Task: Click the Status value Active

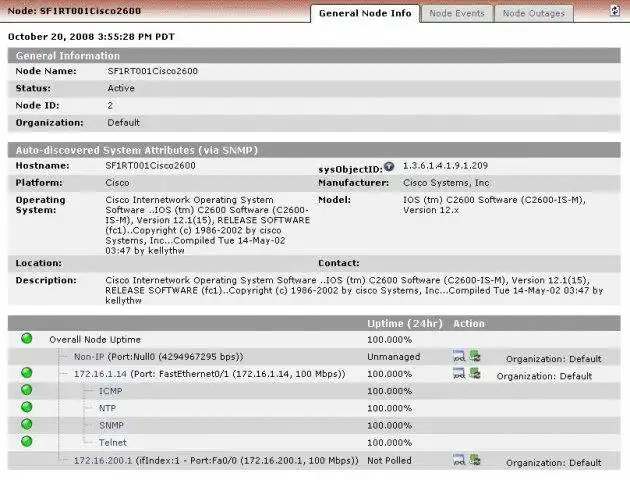Action: [121, 88]
